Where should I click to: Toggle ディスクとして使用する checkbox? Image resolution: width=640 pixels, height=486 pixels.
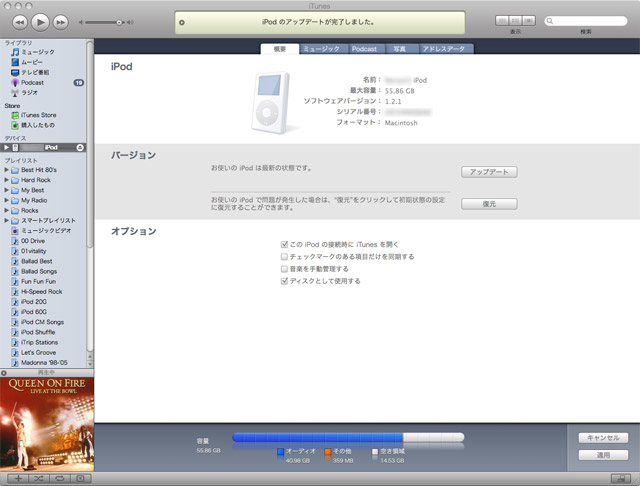pos(284,281)
